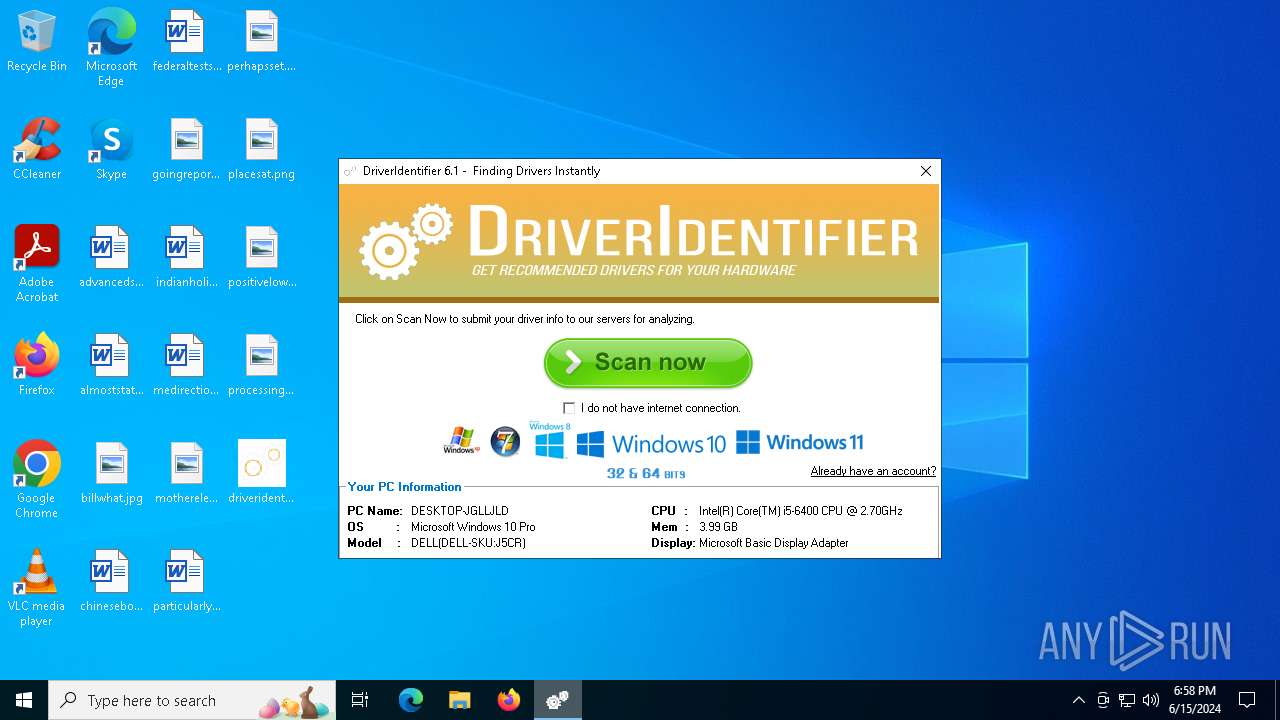Select the chinesebo Word document
1280x720 pixels.
(x=111, y=582)
